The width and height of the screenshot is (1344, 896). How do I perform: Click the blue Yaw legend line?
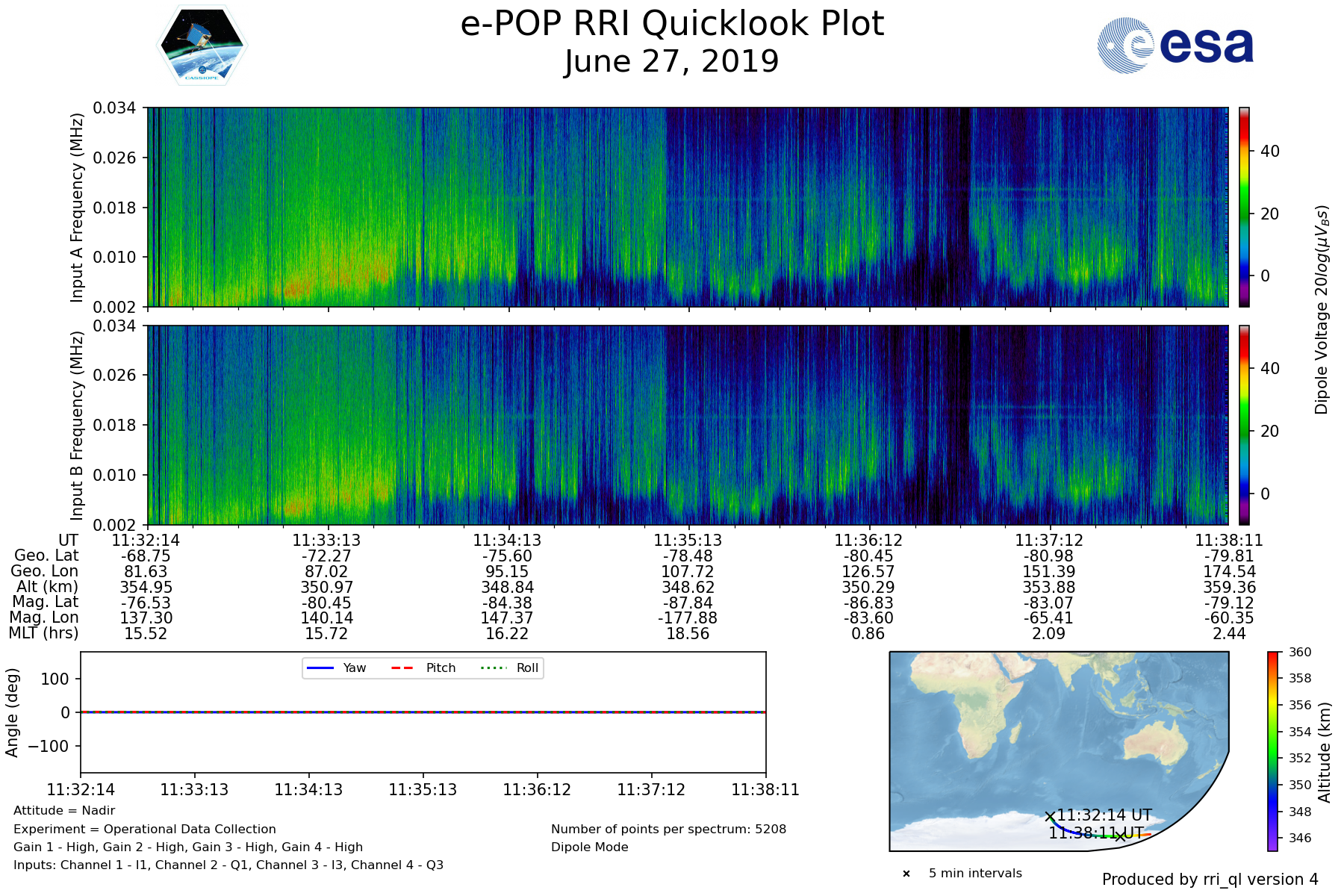point(320,668)
